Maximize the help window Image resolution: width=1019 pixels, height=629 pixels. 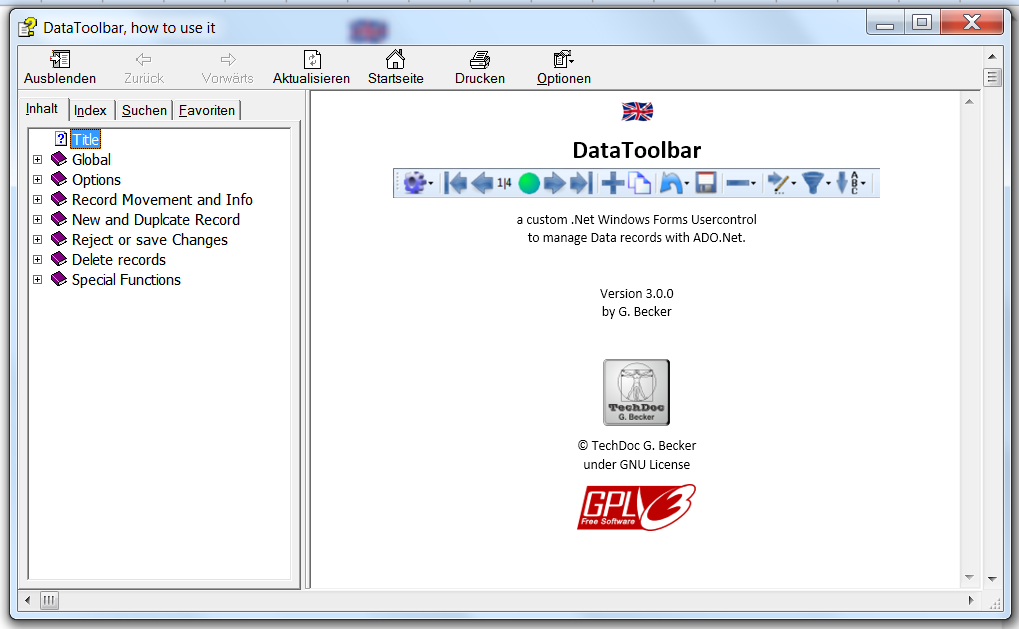(x=922, y=23)
